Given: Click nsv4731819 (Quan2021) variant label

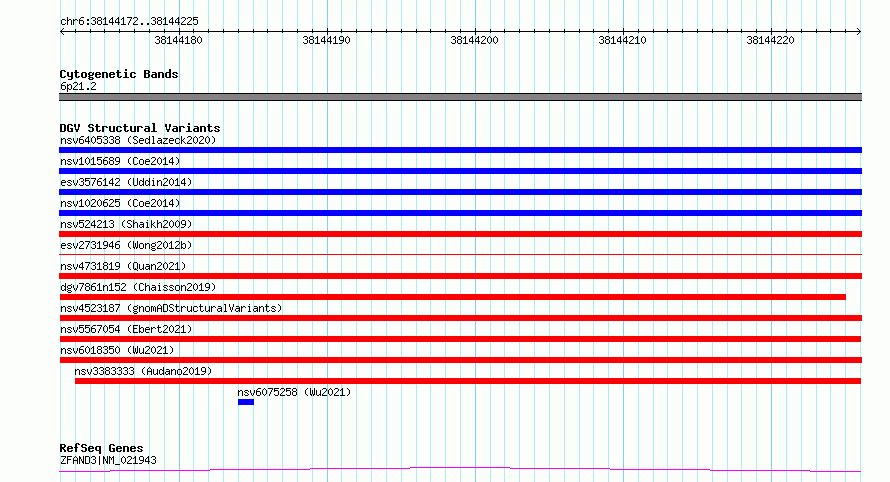Looking at the screenshot, I should 123,266.
